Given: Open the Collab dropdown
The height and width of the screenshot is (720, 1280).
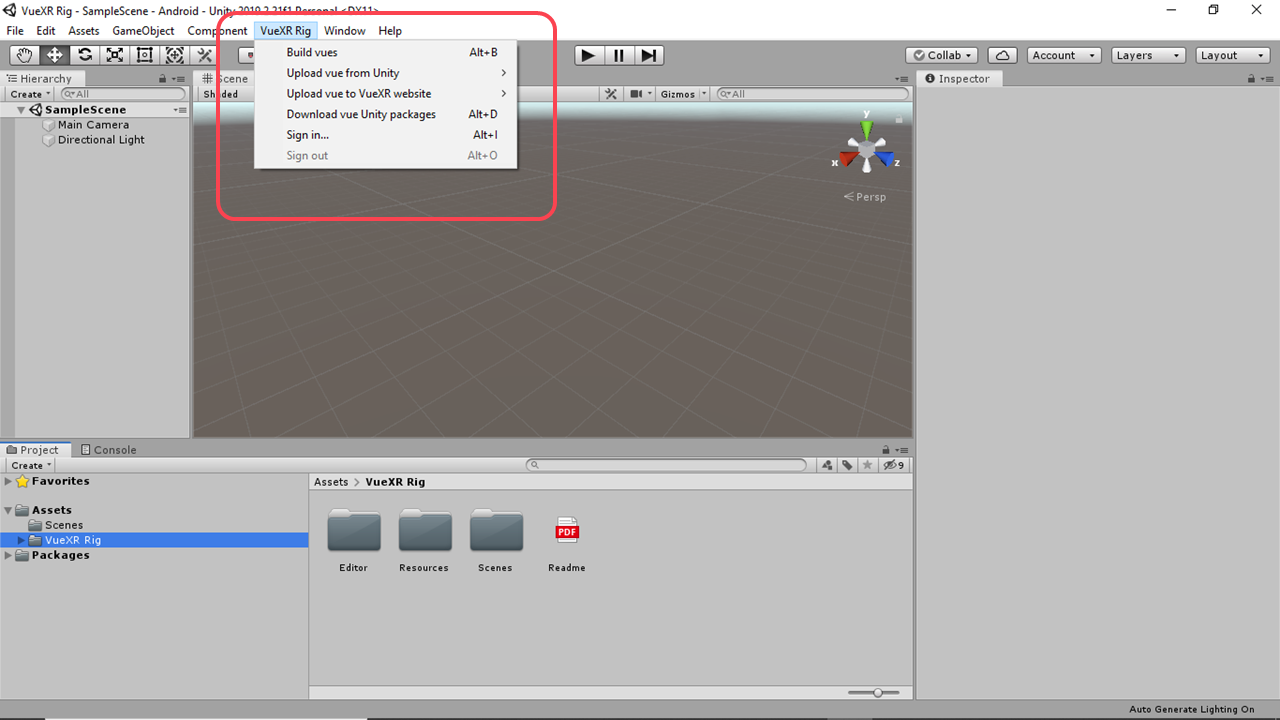Looking at the screenshot, I should 942,55.
